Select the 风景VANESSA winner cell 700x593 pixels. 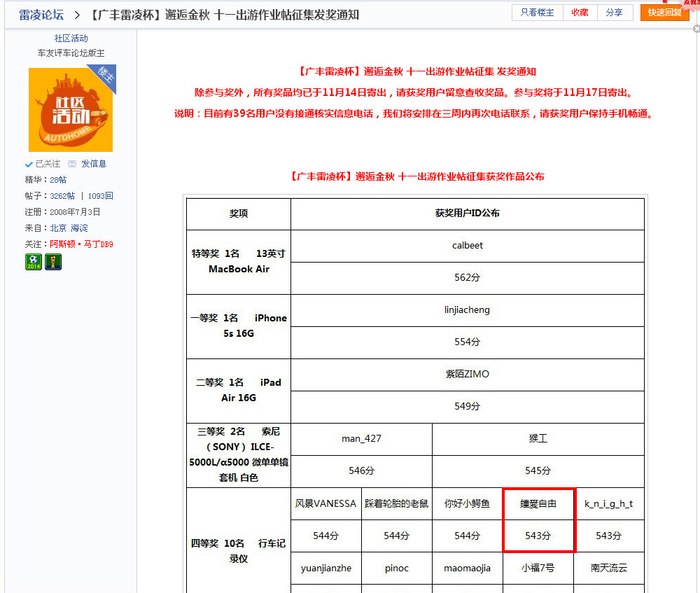326,504
